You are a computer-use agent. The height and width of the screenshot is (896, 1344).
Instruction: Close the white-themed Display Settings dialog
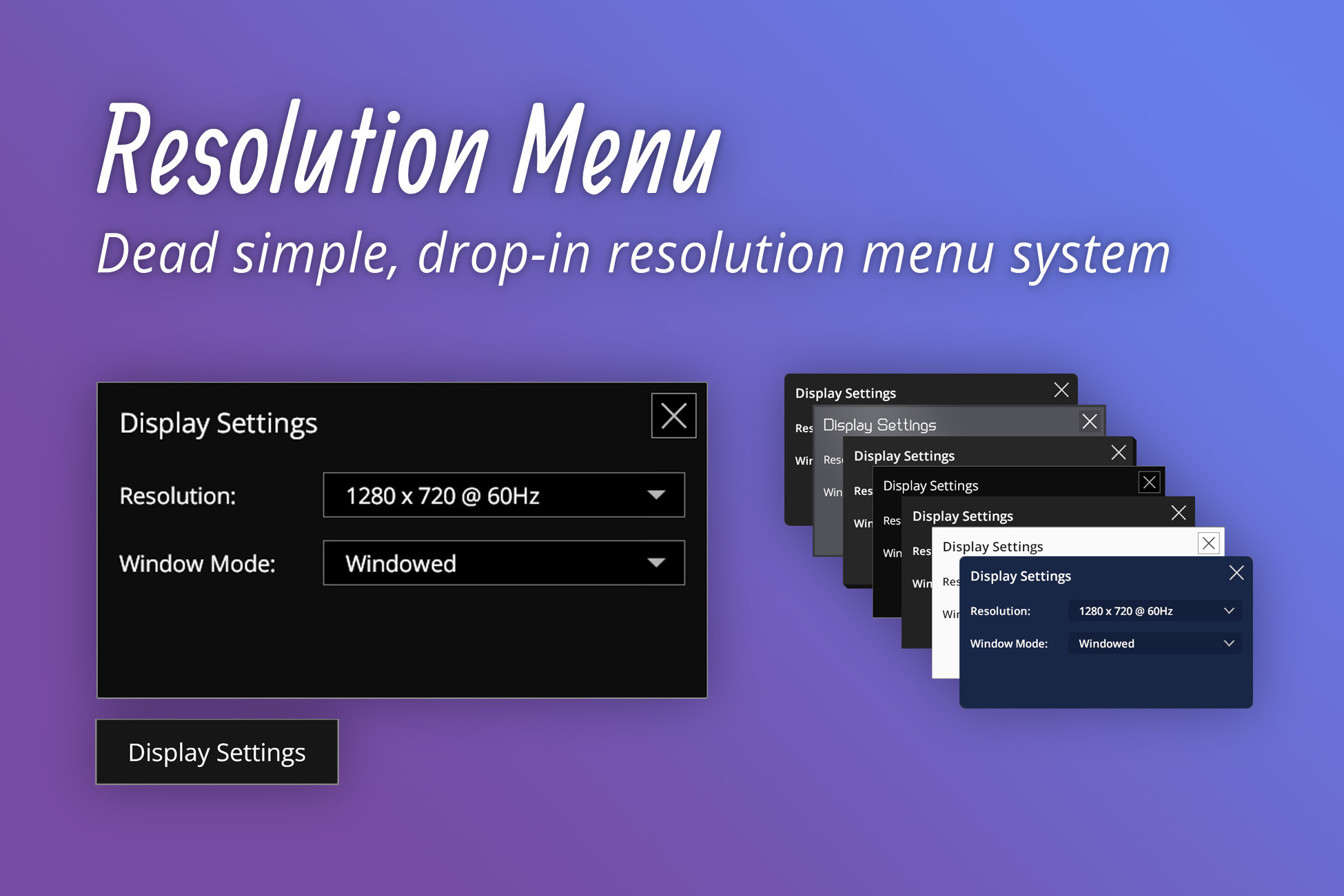1209,544
